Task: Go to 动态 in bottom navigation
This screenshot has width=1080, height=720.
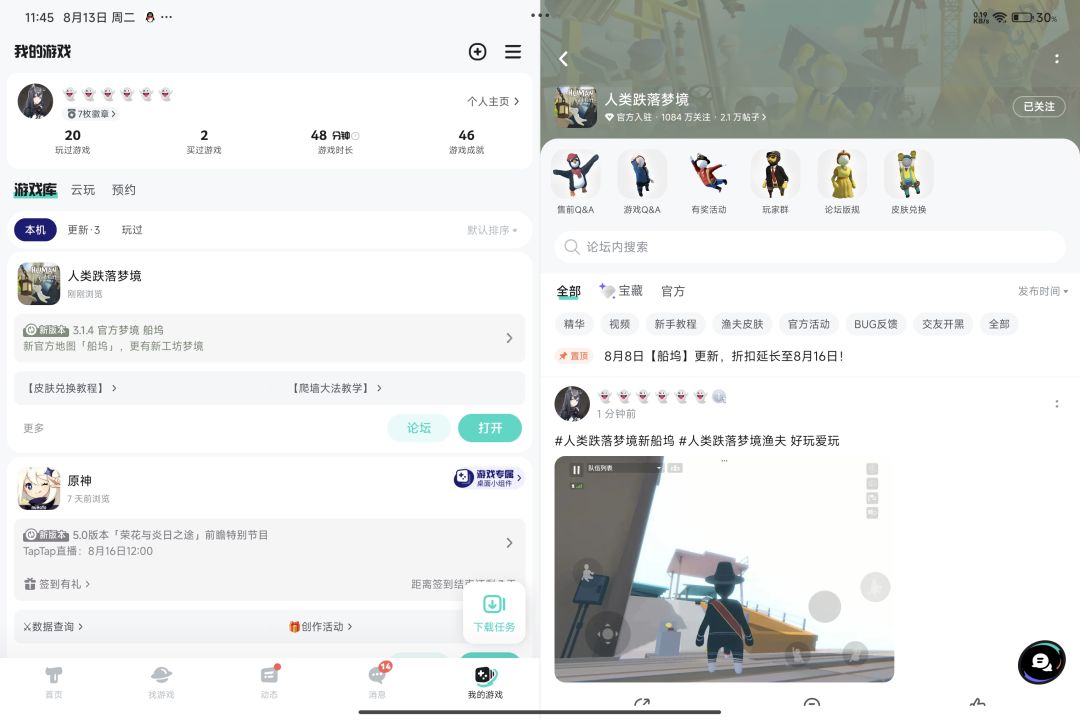Action: point(269,682)
